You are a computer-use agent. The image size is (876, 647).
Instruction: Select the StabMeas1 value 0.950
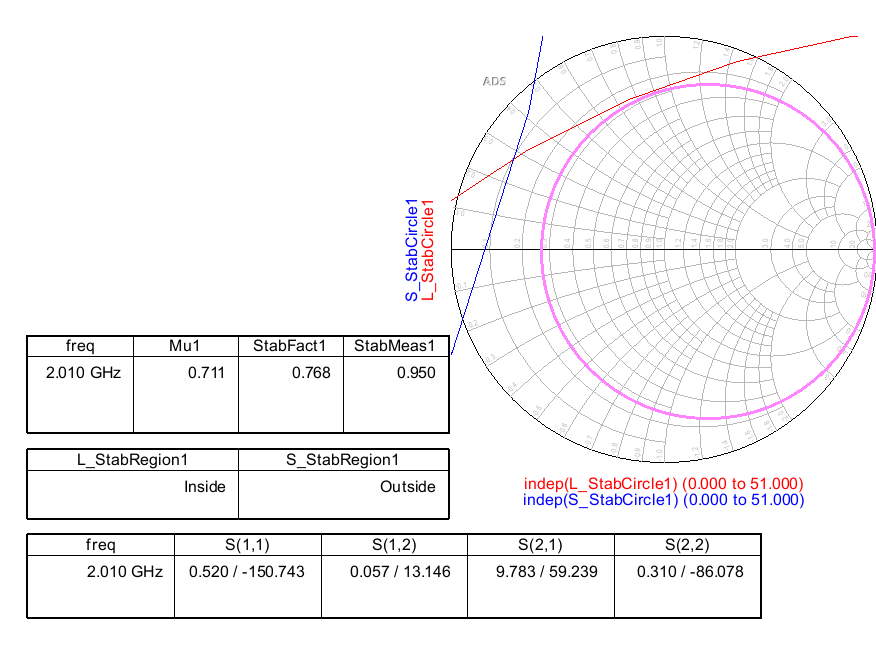point(417,373)
